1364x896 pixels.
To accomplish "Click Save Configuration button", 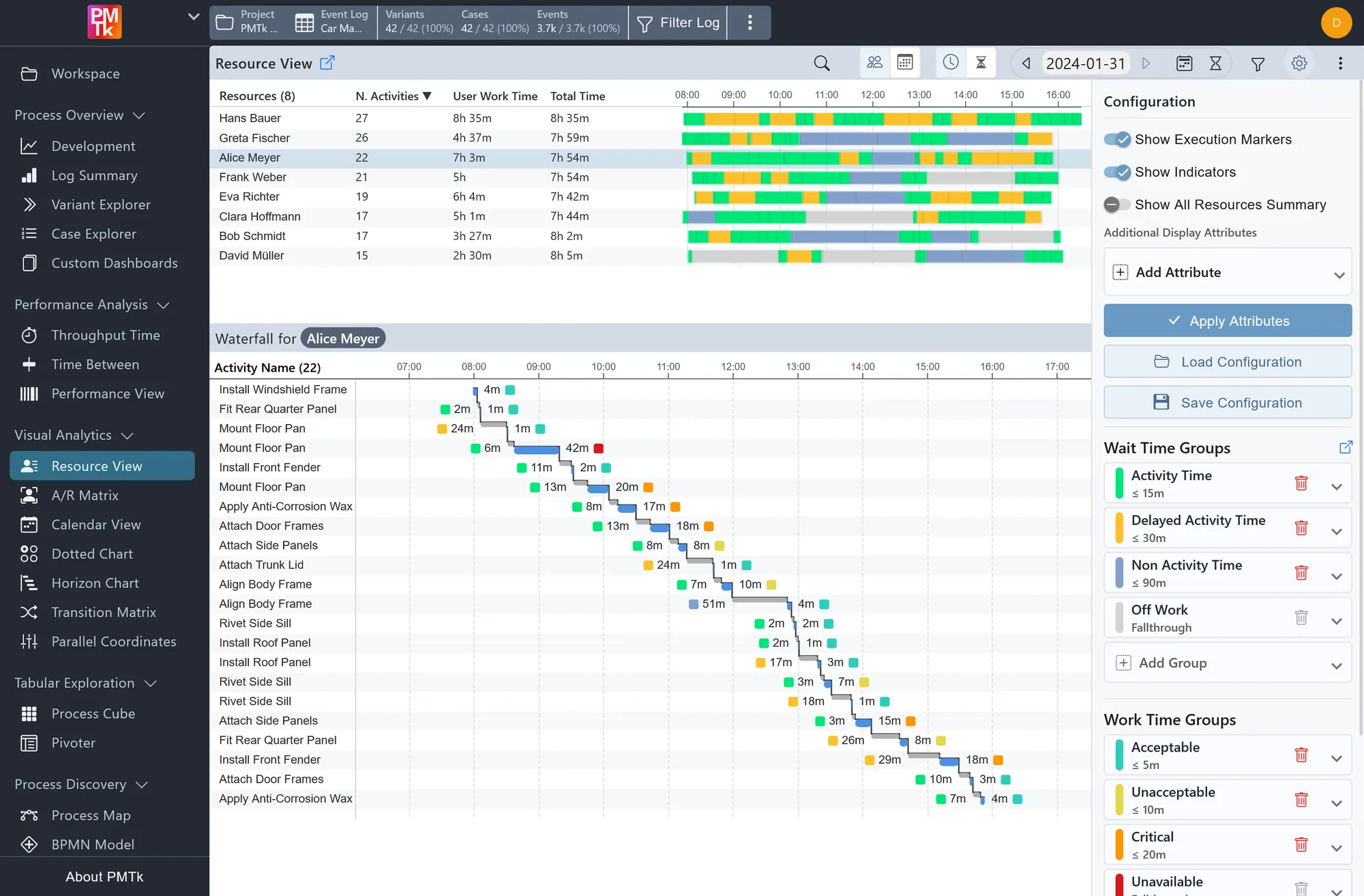I will point(1228,402).
